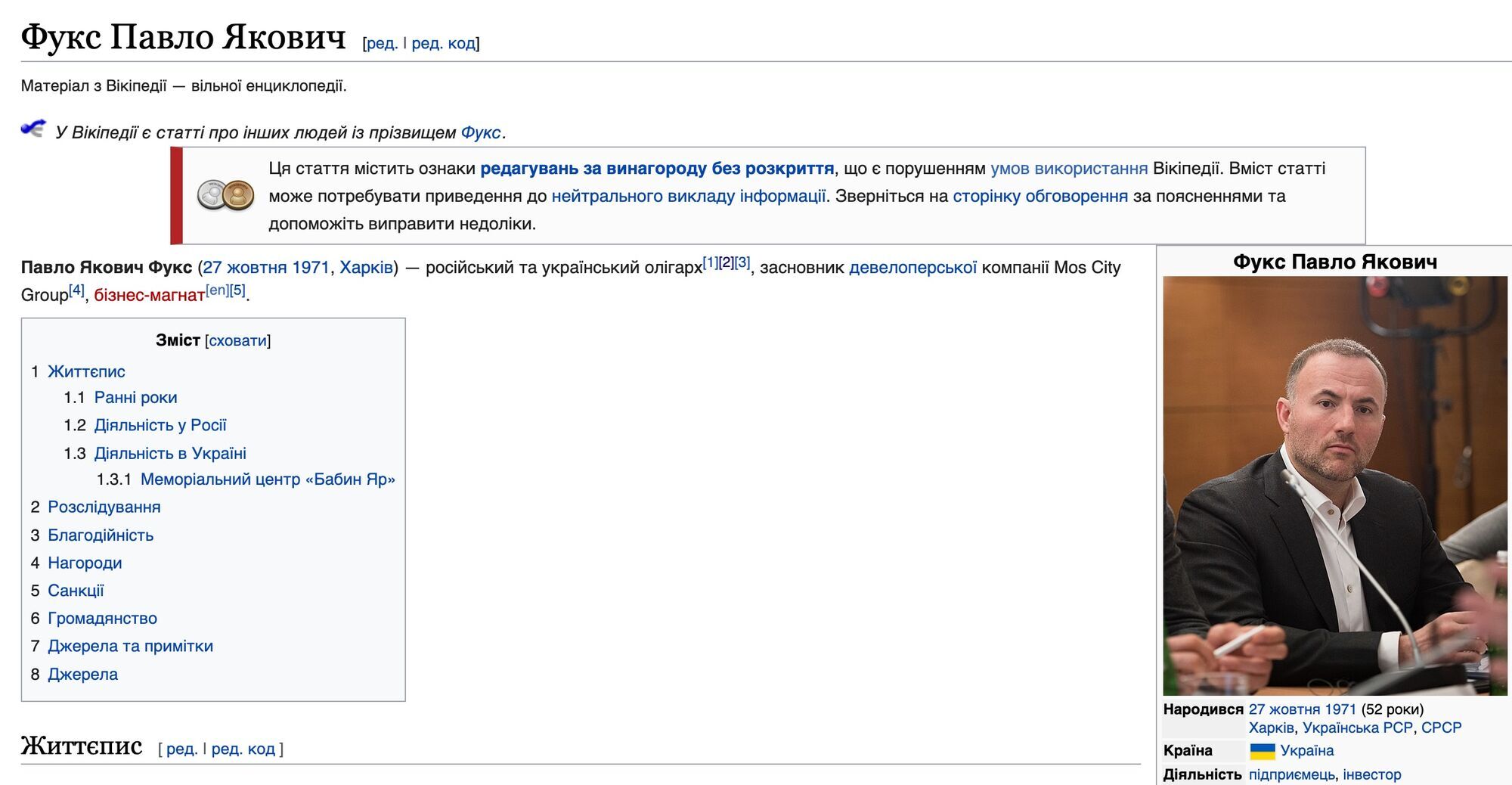Image resolution: width=1512 pixels, height=785 pixels.
Task: Open the infobox portrait photo of Pavlo Fuks
Action: pyautogui.click(x=1334, y=486)
